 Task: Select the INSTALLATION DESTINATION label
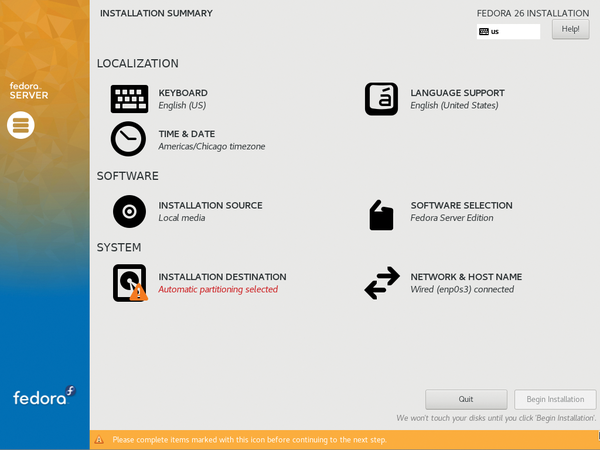tap(222, 277)
